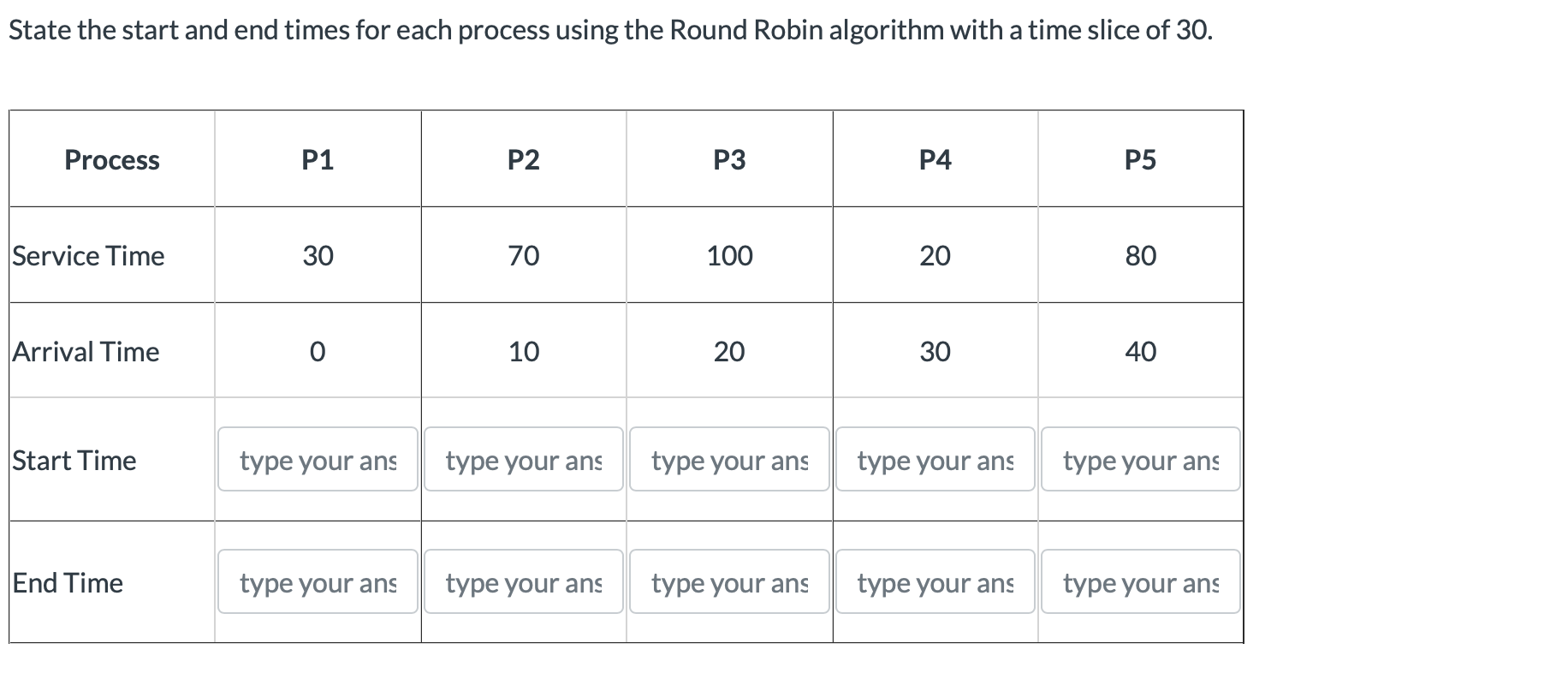Click the Arrival Time row label

pyautogui.click(x=84, y=351)
